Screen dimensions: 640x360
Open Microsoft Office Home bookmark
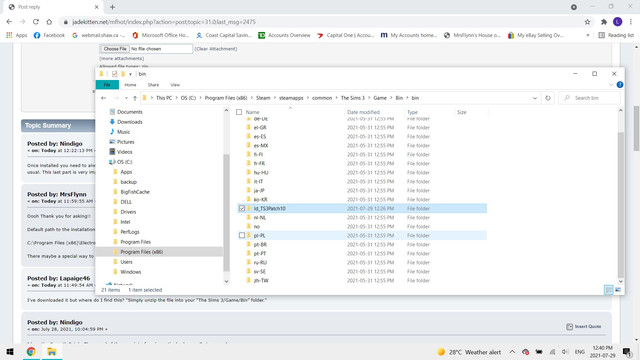pos(160,35)
